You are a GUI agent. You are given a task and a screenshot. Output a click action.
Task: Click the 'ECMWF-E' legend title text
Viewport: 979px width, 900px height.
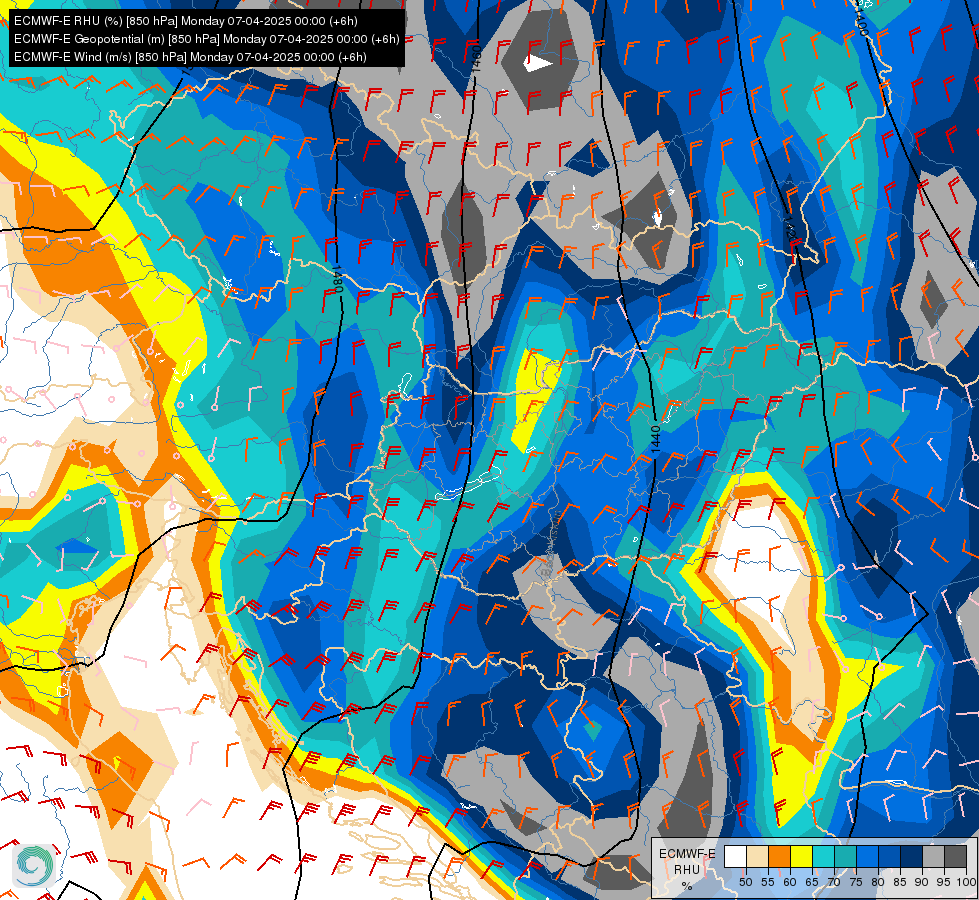(x=687, y=854)
